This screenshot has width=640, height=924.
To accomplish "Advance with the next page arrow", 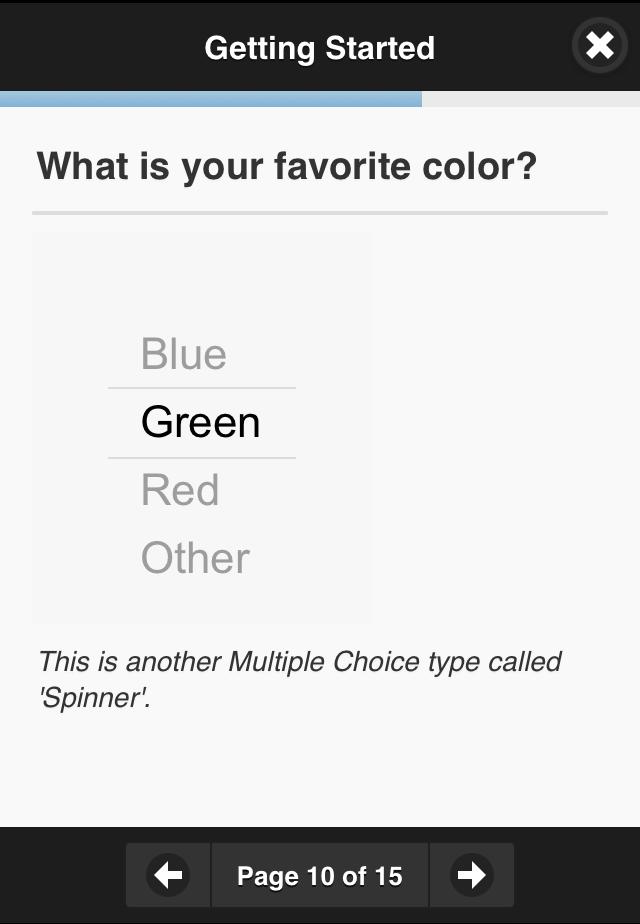I will 471,876.
